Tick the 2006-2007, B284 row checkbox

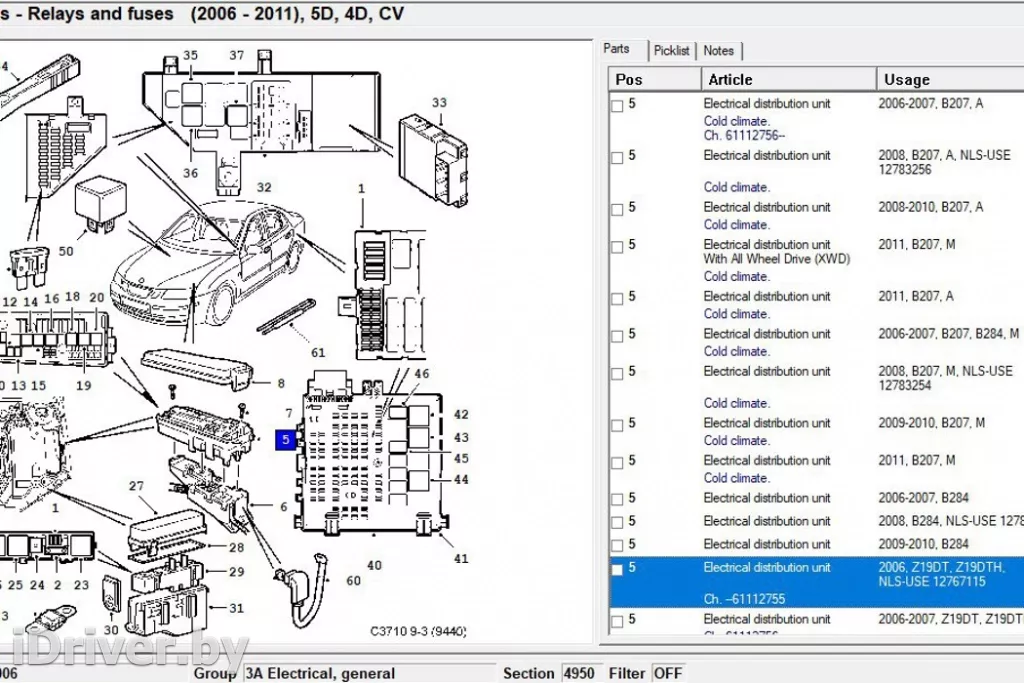(617, 500)
